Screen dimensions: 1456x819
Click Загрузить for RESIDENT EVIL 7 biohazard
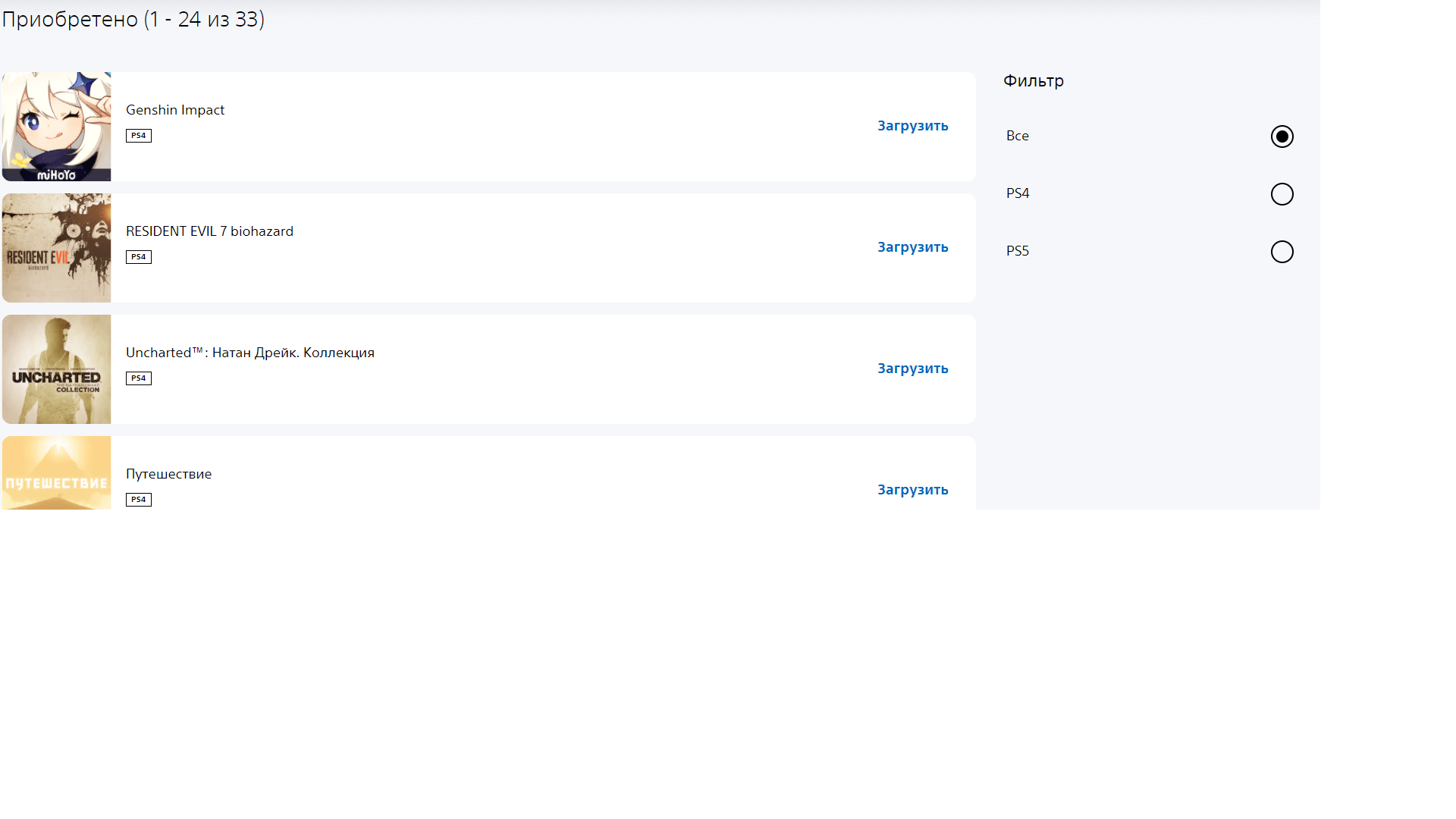(913, 247)
